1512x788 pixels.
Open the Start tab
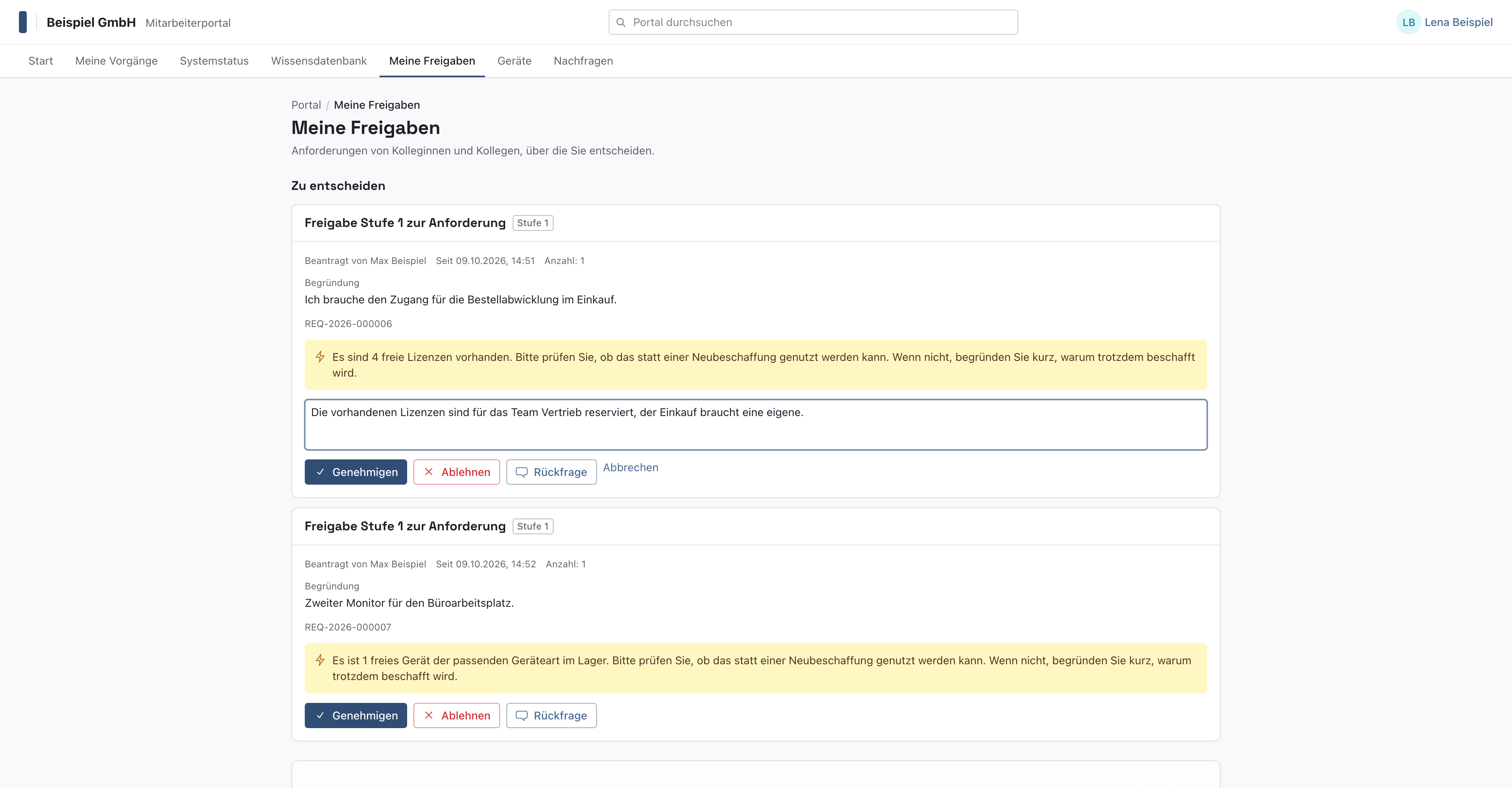pyautogui.click(x=41, y=61)
